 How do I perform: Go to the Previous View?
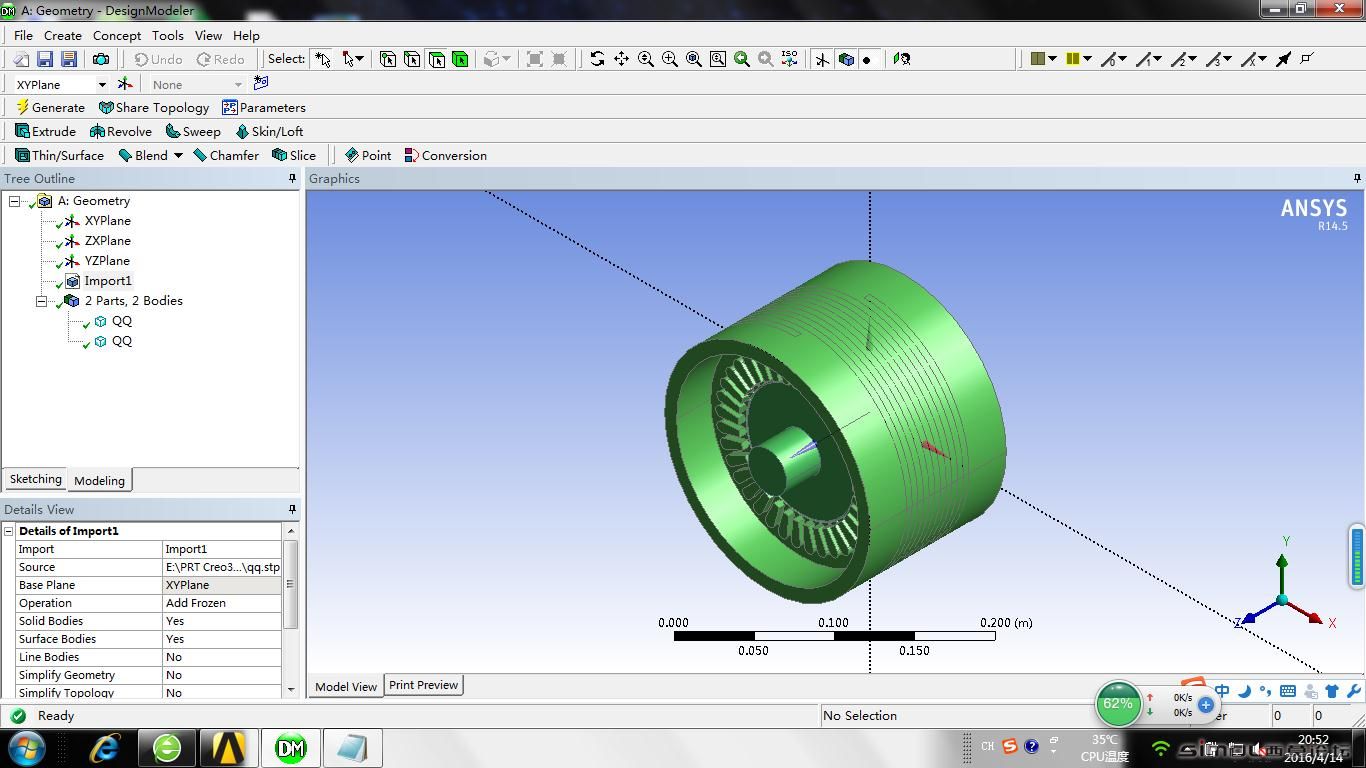pos(742,59)
